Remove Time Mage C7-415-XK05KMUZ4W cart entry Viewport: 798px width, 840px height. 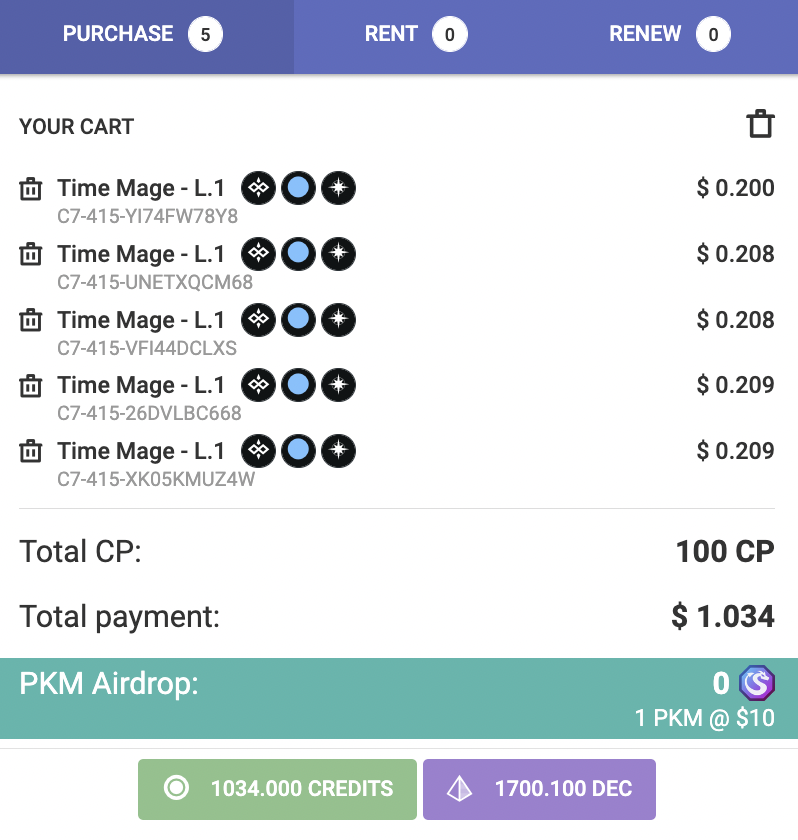click(x=31, y=451)
